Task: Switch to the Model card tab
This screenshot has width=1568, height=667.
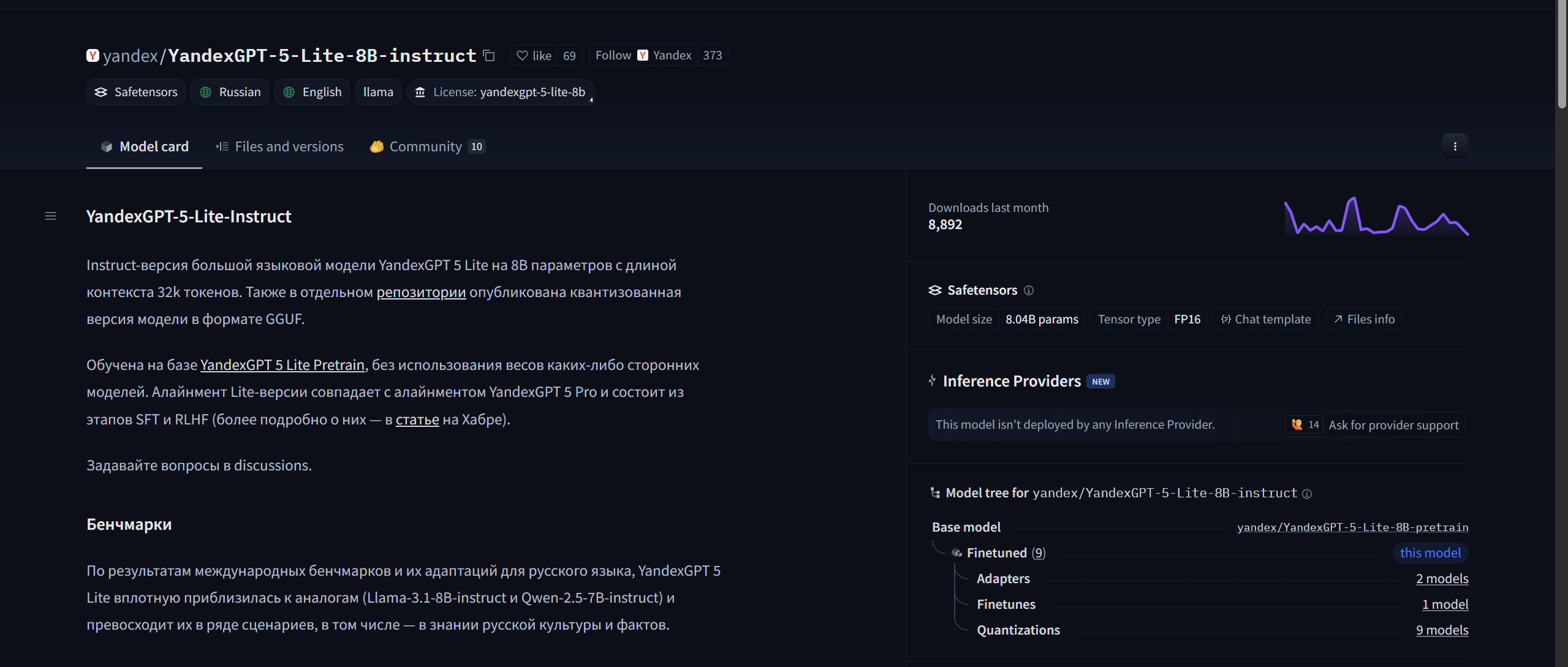Action: [x=144, y=146]
